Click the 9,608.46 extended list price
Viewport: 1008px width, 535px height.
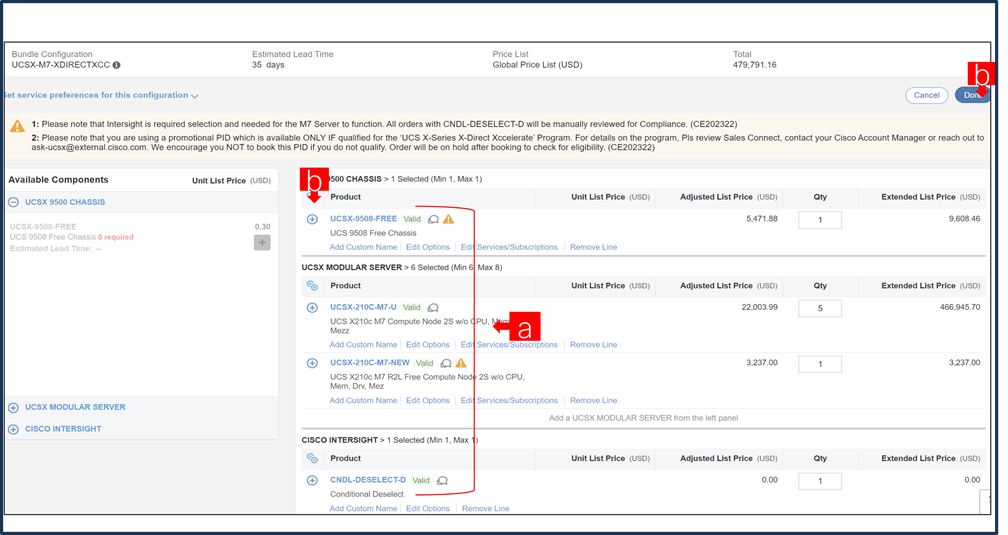pyautogui.click(x=964, y=219)
